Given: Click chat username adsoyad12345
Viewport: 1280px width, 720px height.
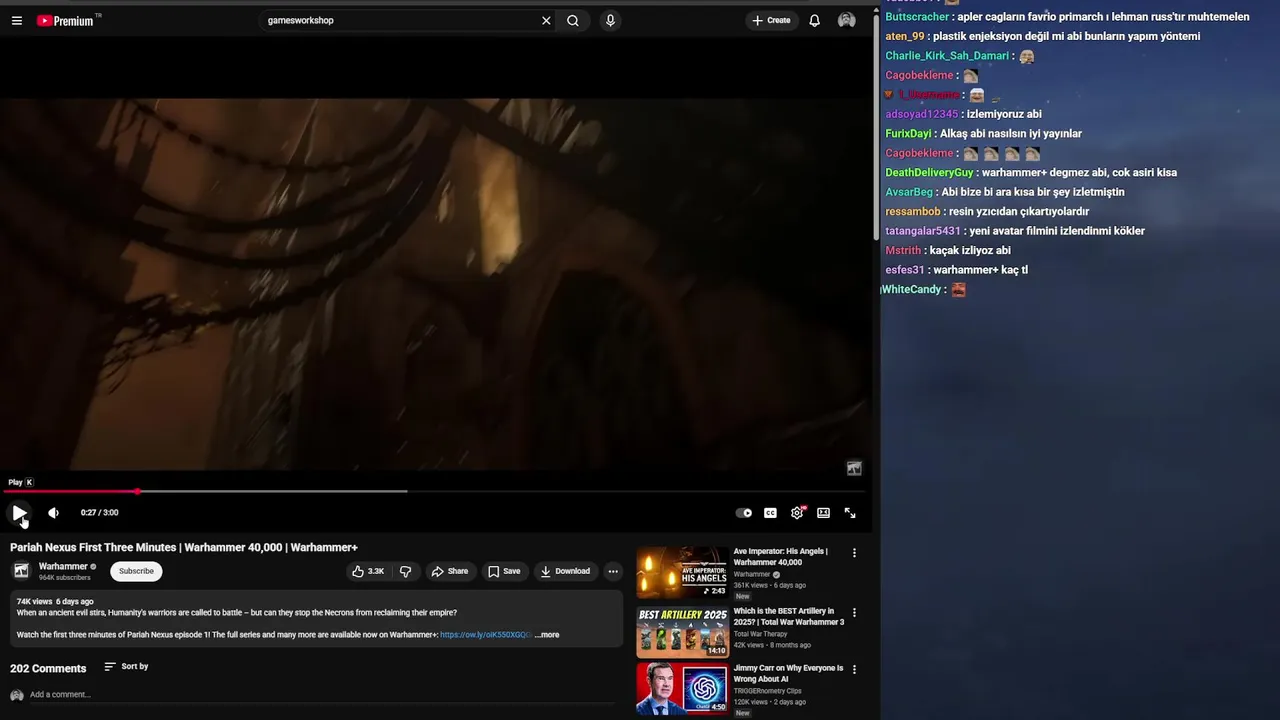Looking at the screenshot, I should tap(921, 114).
